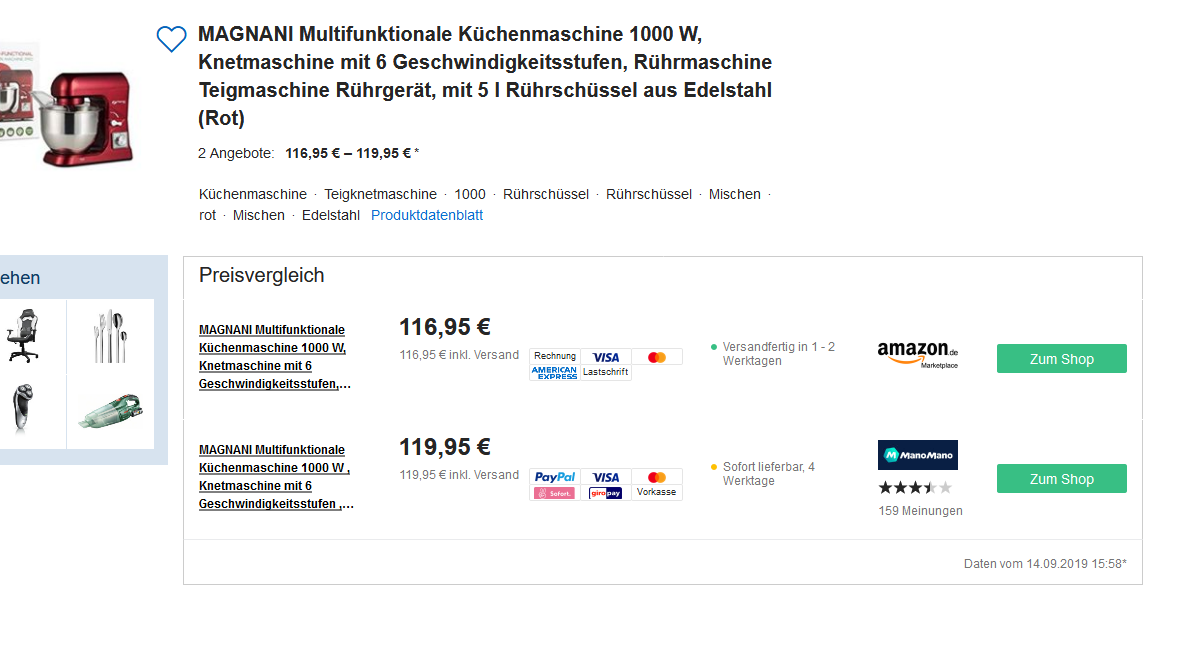Viewport: 1181px width, 645px height.
Task: Open the gaming chair thumbnail
Action: pyautogui.click(x=22, y=335)
